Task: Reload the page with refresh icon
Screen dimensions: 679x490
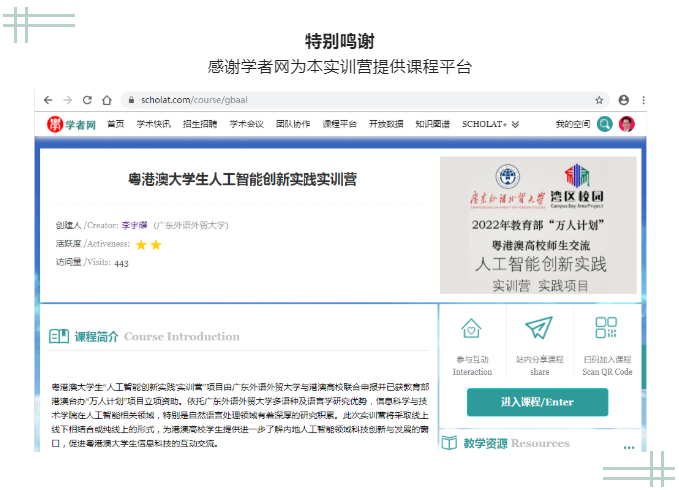Action: coord(87,100)
